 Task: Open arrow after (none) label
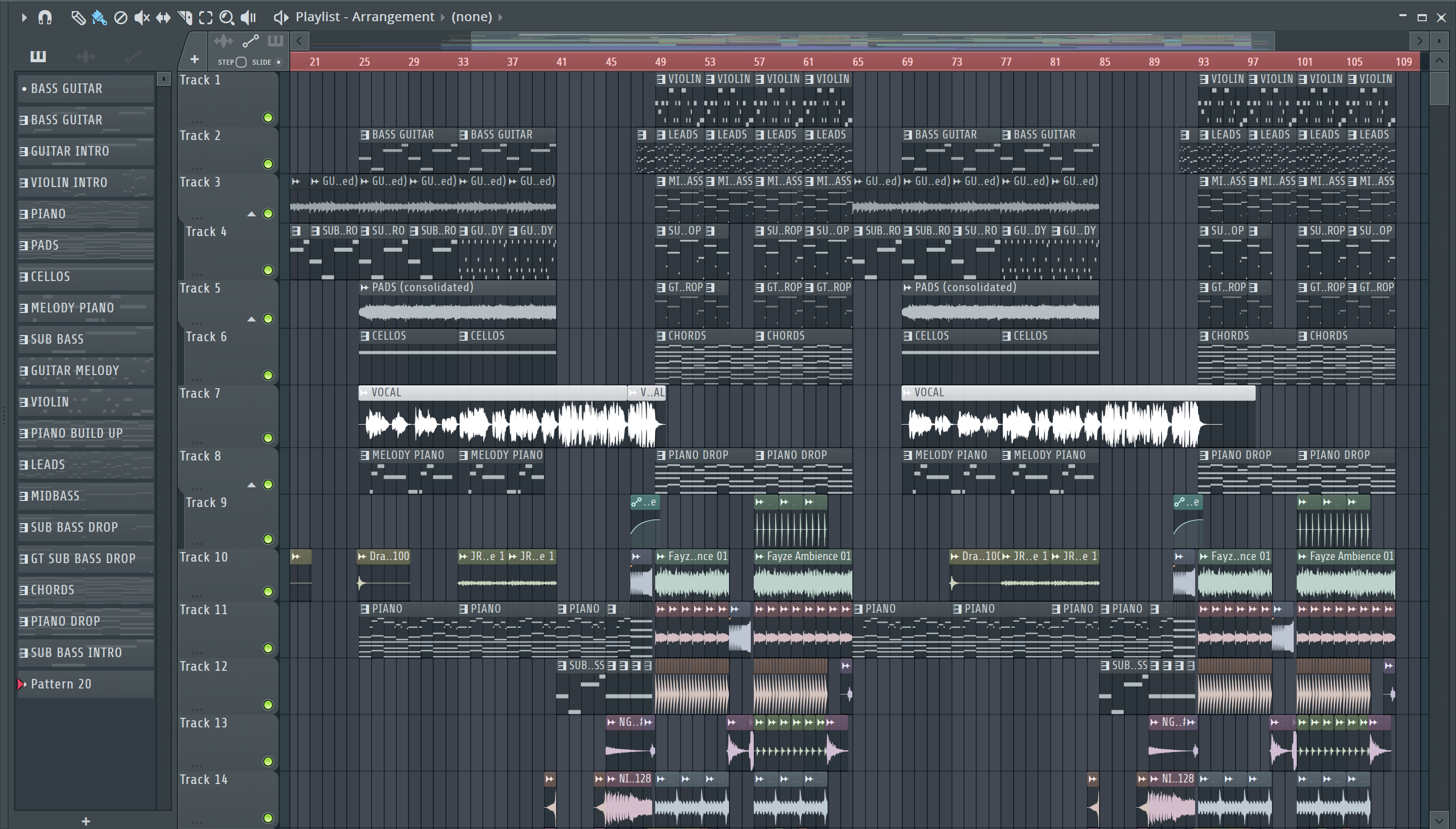point(500,17)
